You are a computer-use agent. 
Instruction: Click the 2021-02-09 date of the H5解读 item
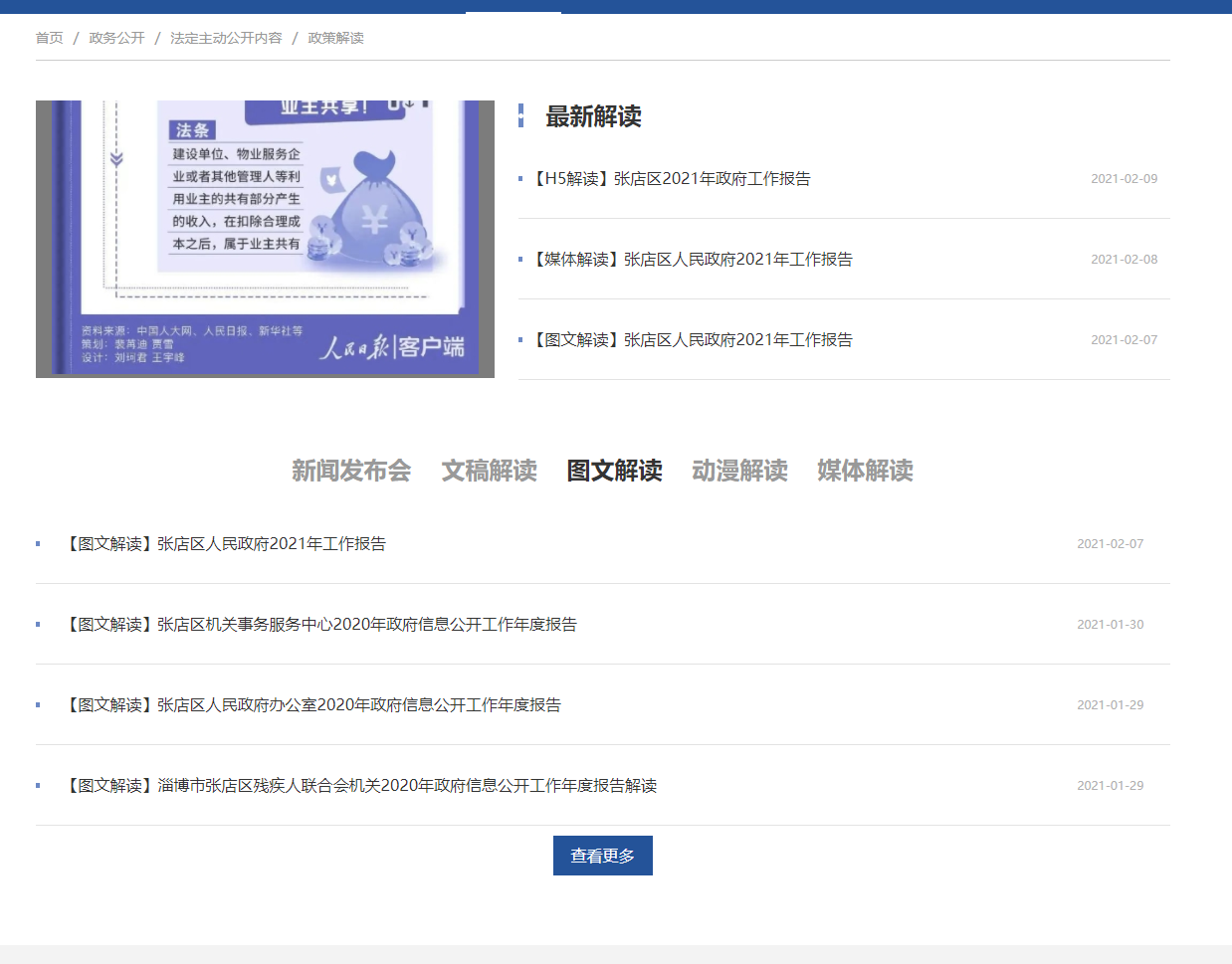click(x=1124, y=179)
